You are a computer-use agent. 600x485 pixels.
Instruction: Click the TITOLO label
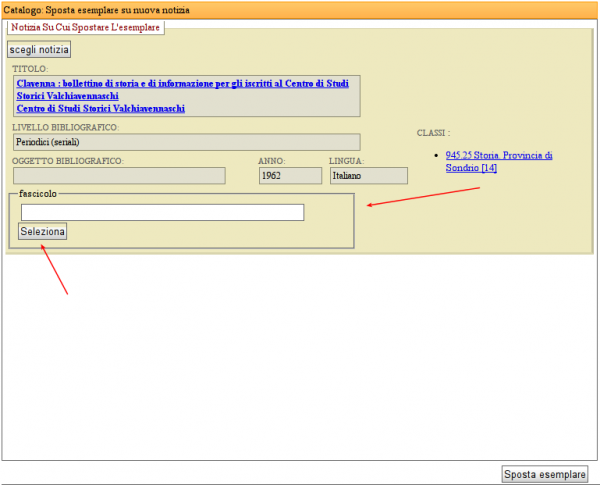(30, 69)
